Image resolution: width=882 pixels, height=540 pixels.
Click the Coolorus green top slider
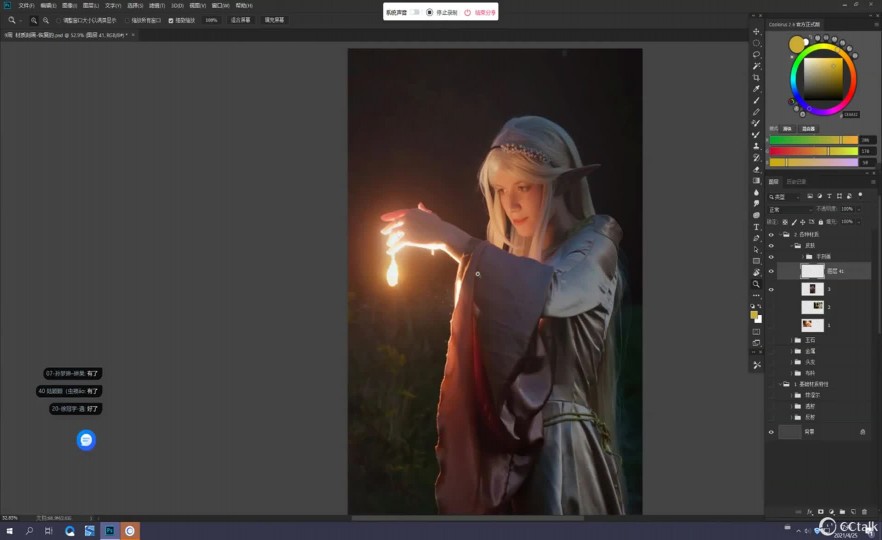coord(813,140)
